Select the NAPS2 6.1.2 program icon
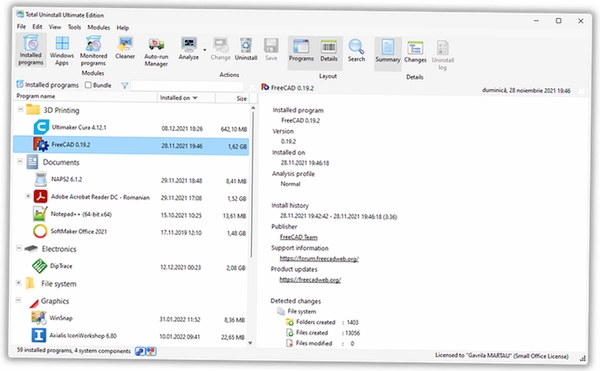This screenshot has height=371, width=600. tap(41, 179)
